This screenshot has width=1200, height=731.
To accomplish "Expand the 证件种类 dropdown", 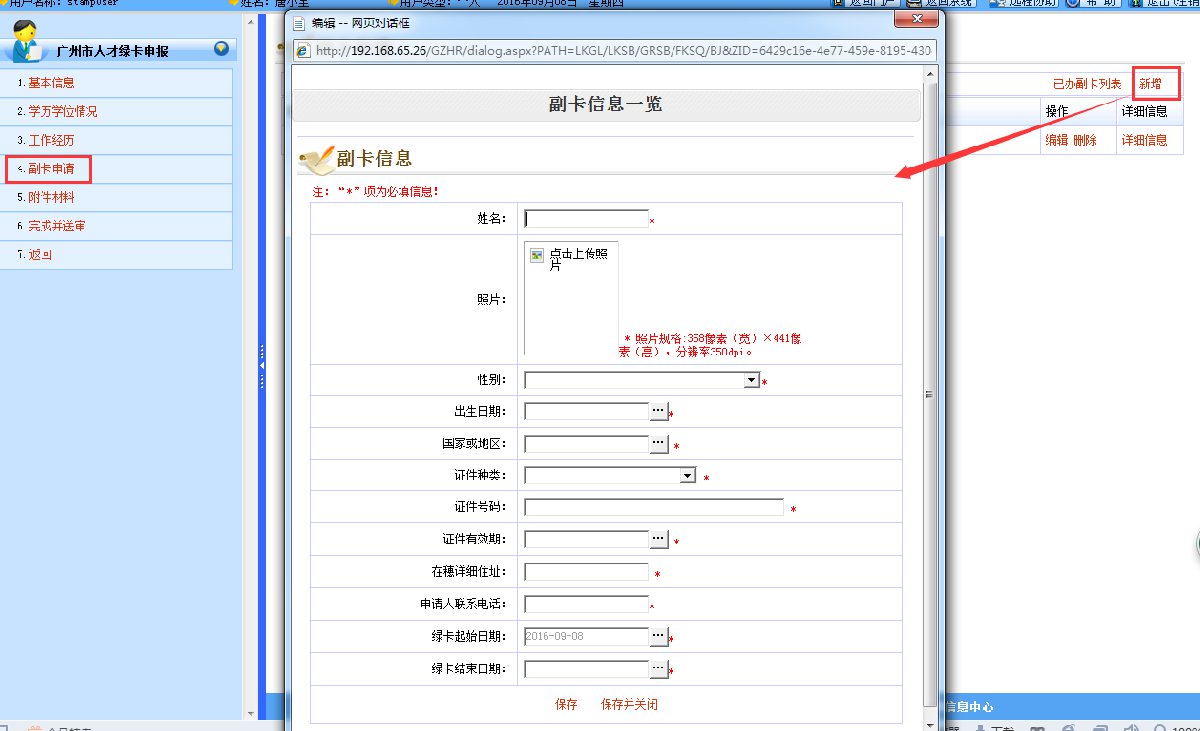I will pos(687,476).
